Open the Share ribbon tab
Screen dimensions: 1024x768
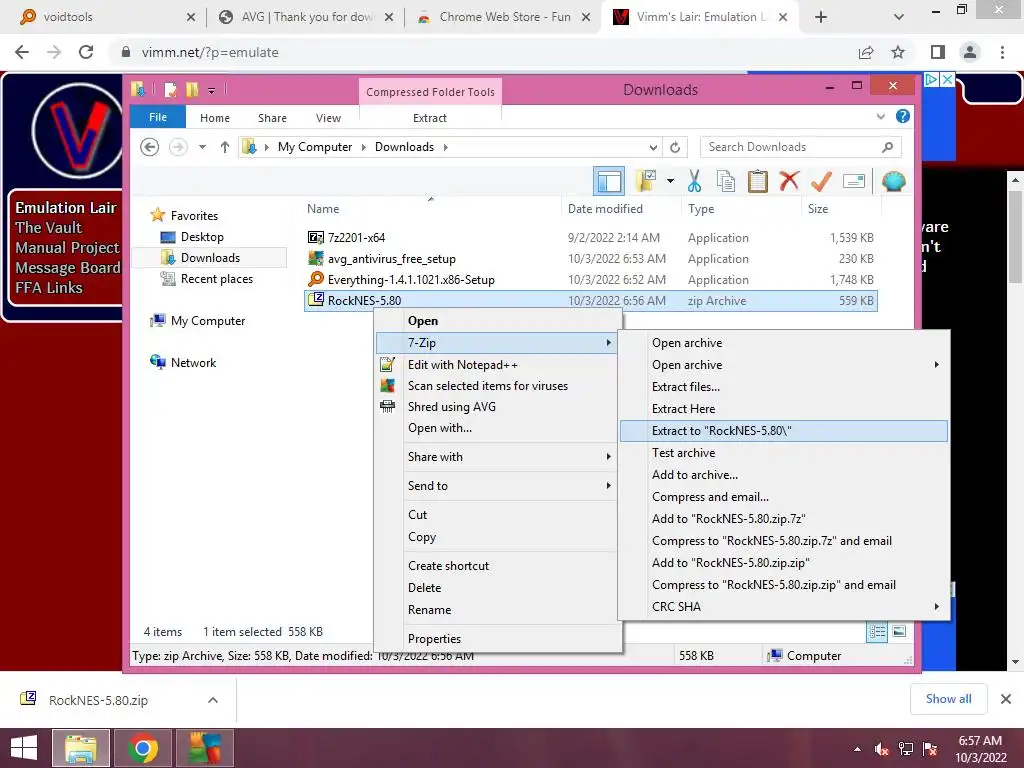pyautogui.click(x=272, y=118)
